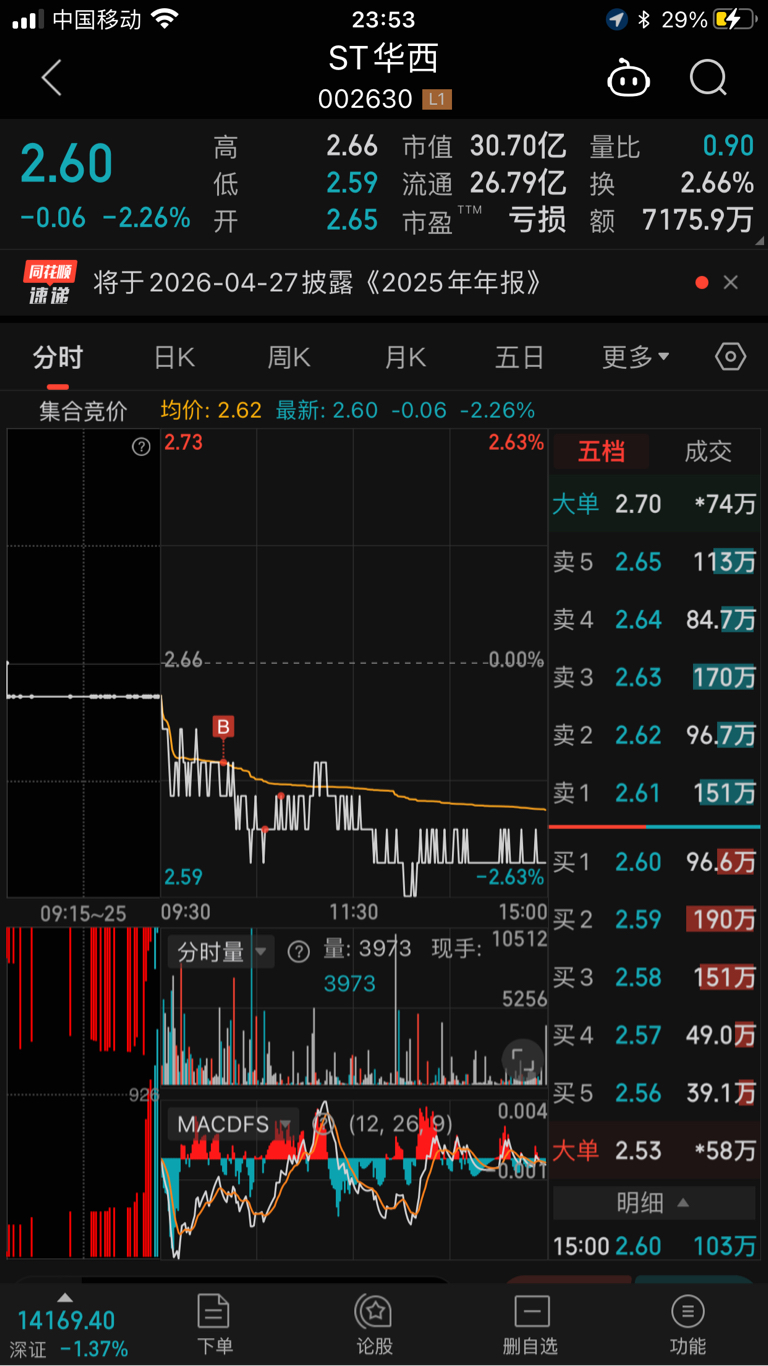Tap the 市盈 亏损 value
768x1366 pixels.
[x=538, y=220]
